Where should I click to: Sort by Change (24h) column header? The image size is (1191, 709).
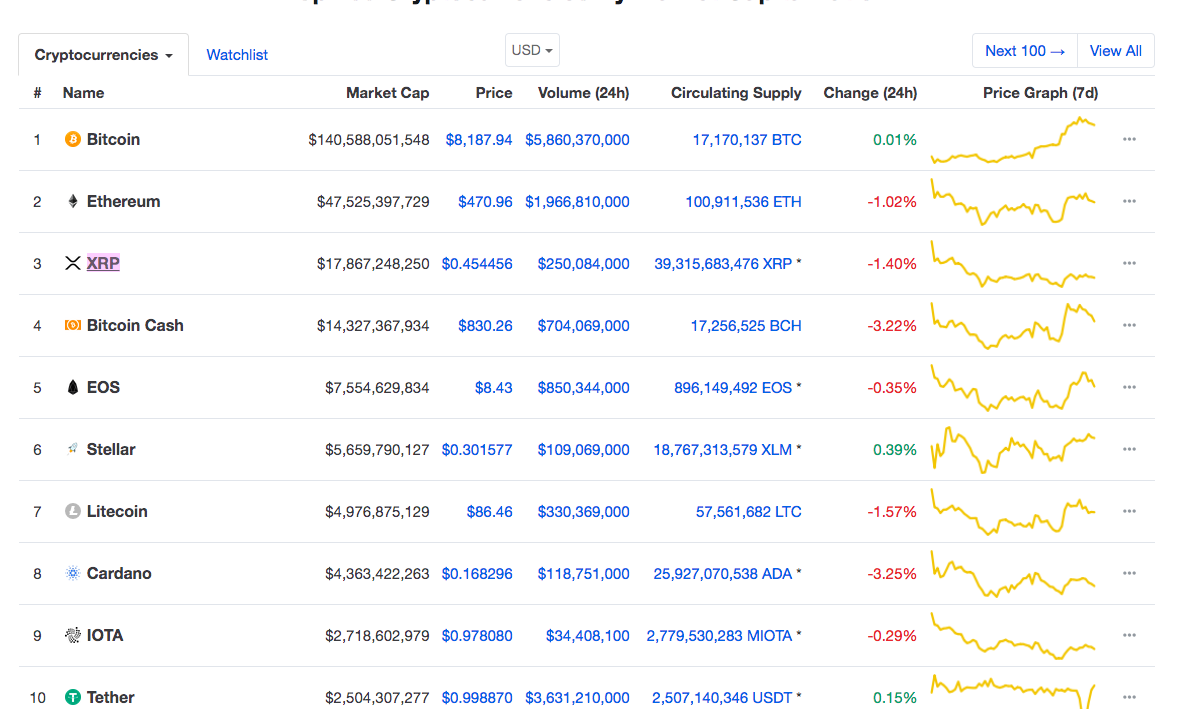pos(870,93)
